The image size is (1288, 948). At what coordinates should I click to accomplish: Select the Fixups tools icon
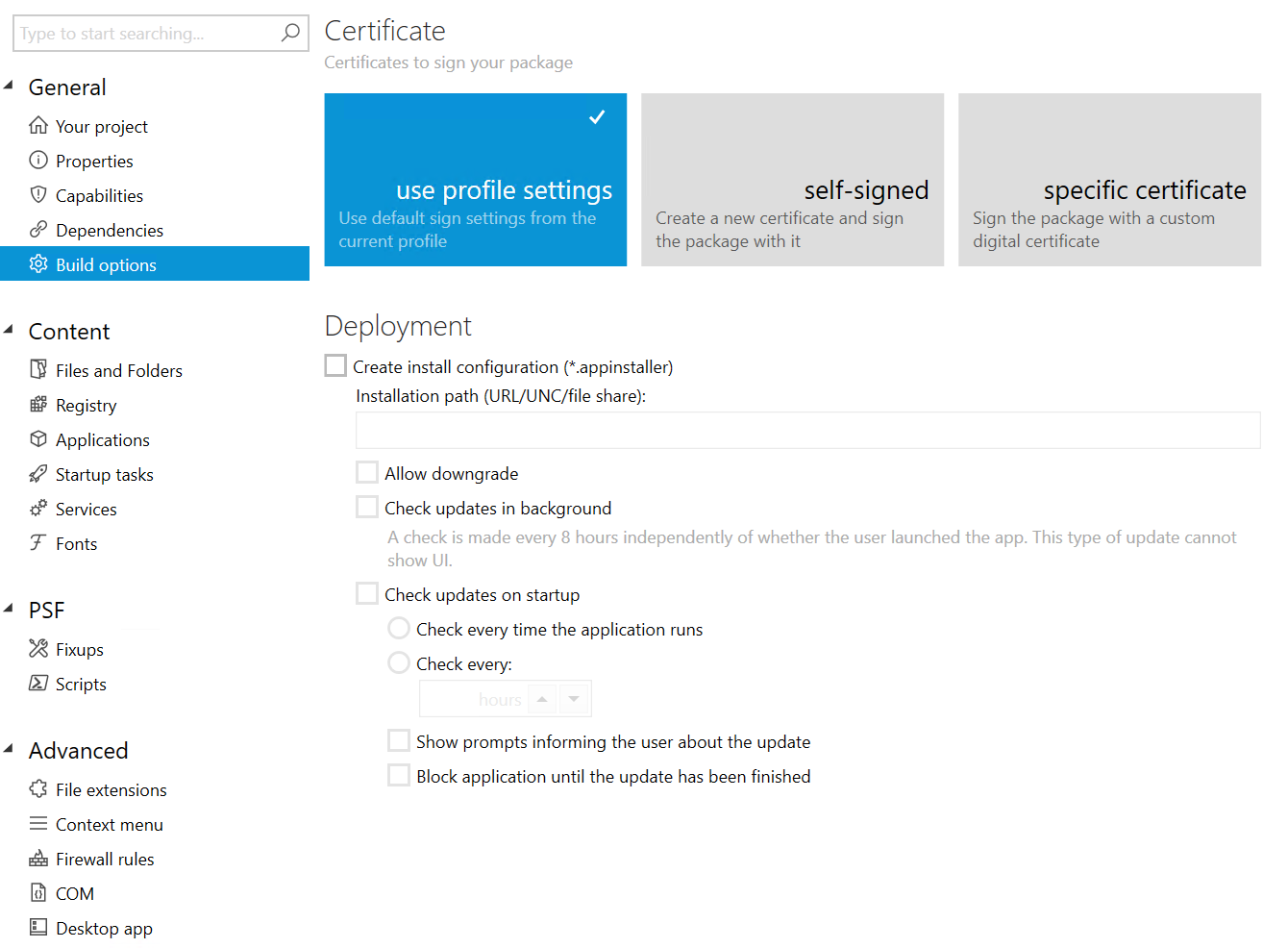37,649
